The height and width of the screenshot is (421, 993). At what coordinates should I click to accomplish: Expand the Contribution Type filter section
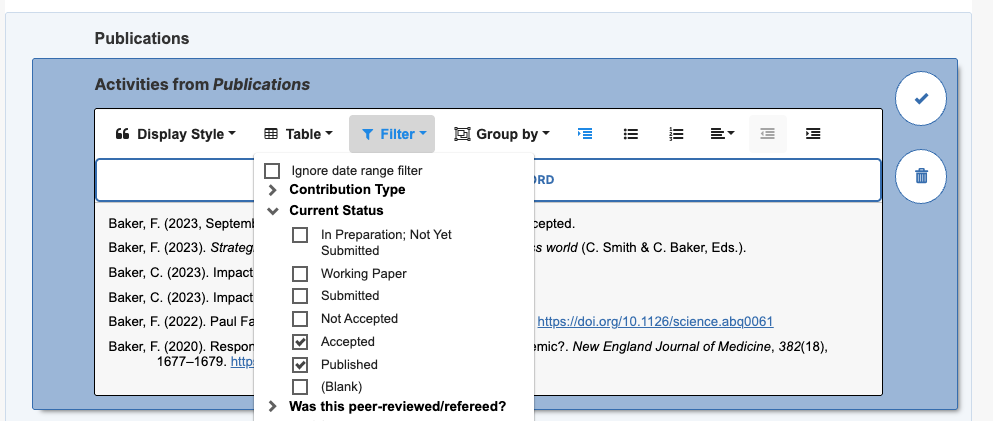click(x=273, y=190)
